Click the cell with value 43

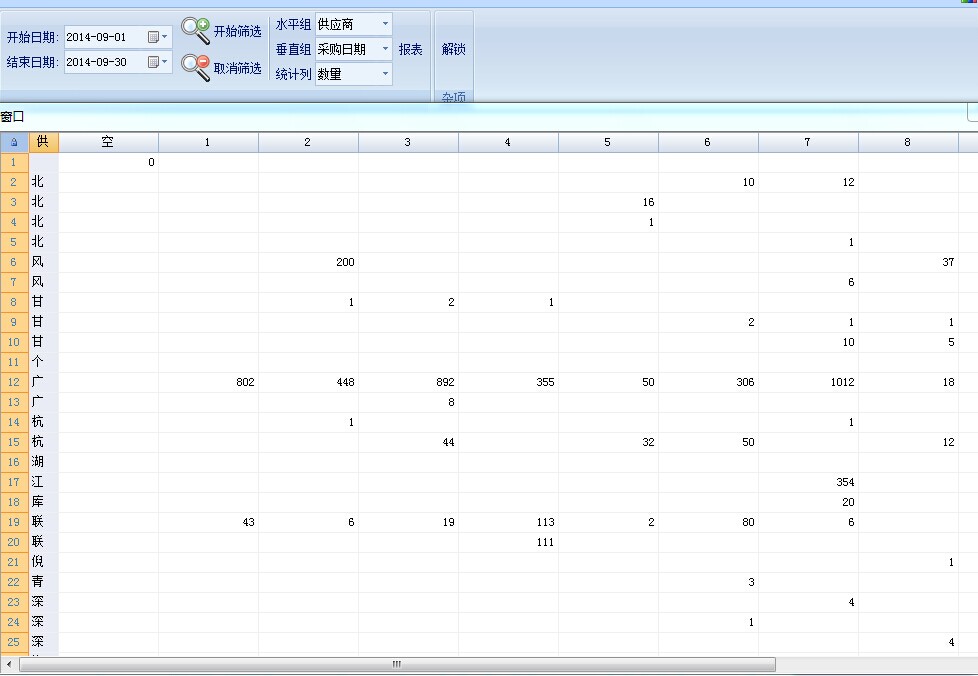[x=208, y=523]
